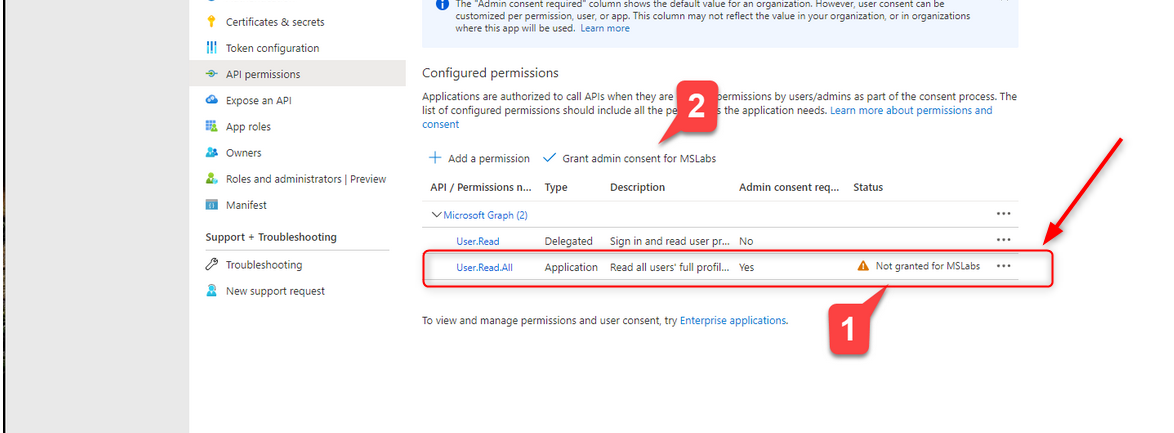Select the Token configuration icon
The height and width of the screenshot is (433, 1174).
point(211,48)
